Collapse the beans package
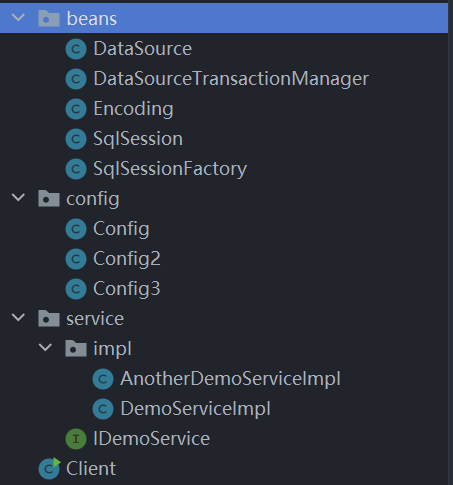Image resolution: width=453 pixels, height=485 pixels. point(18,17)
